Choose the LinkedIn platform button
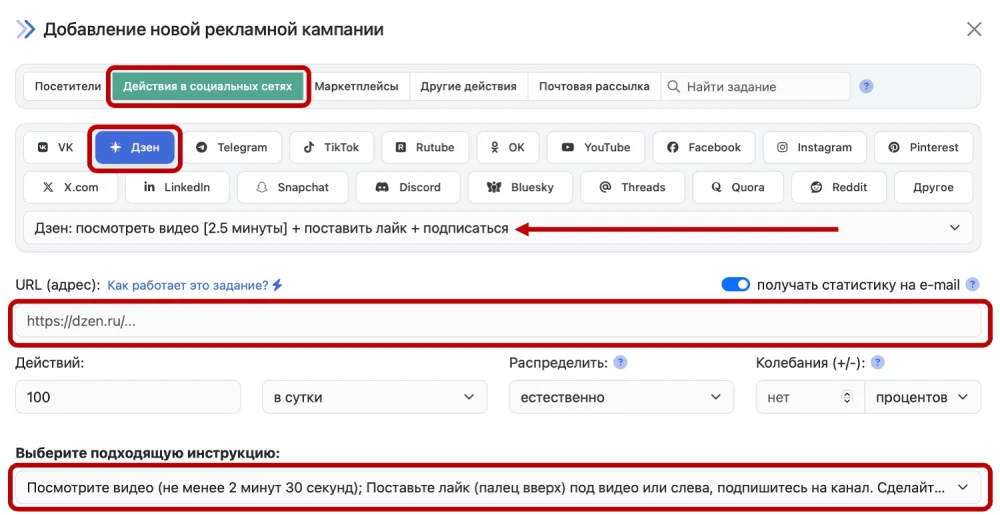 click(x=177, y=187)
